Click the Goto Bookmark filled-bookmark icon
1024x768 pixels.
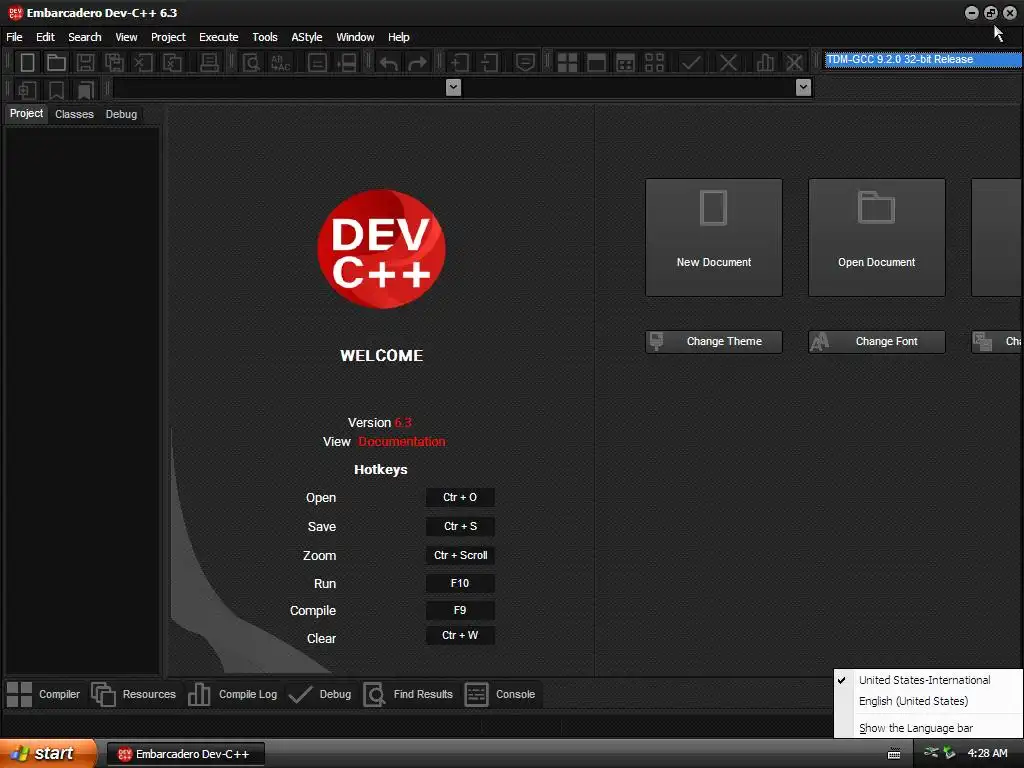point(86,89)
